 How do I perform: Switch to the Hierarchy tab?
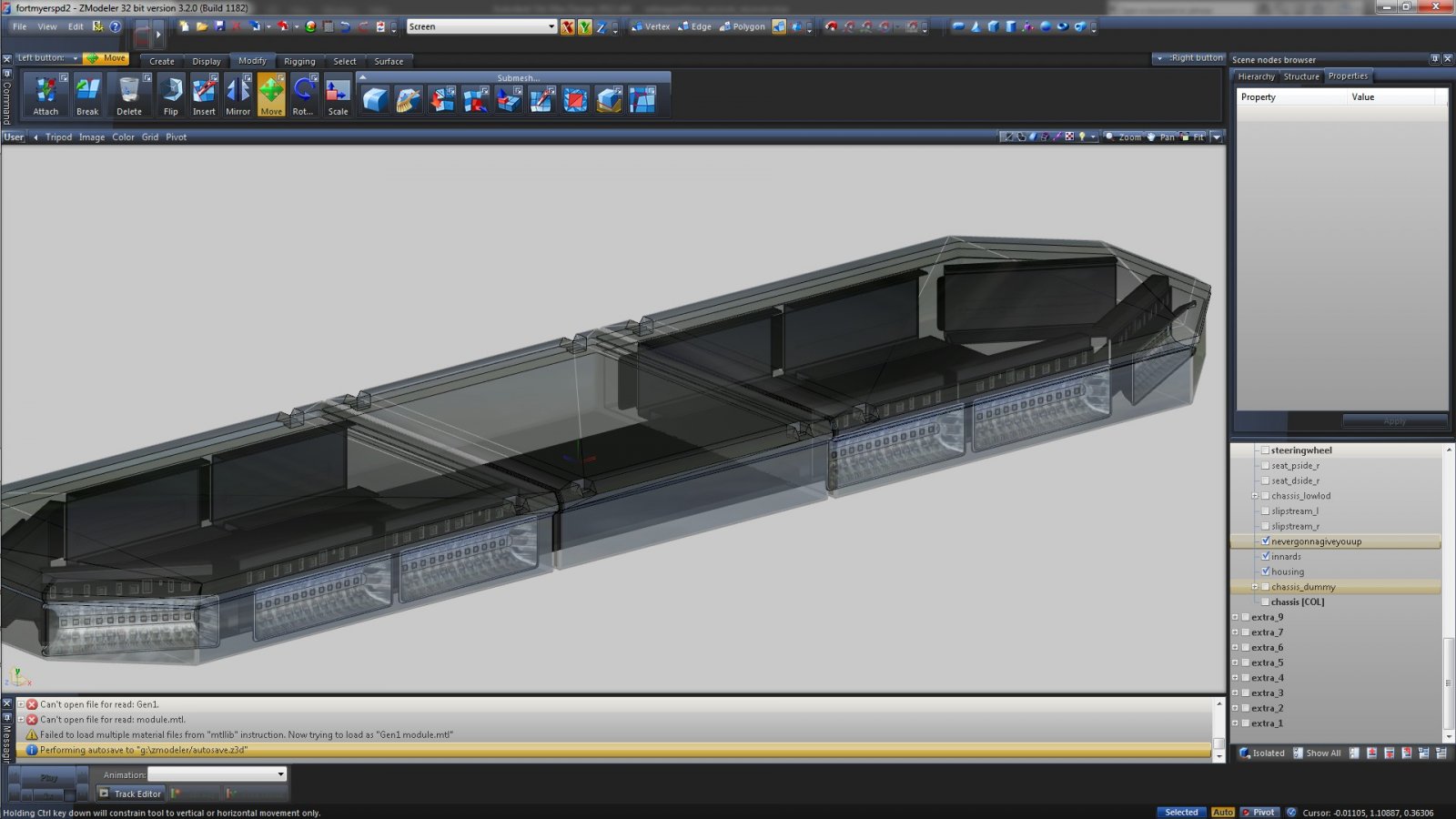(1256, 76)
